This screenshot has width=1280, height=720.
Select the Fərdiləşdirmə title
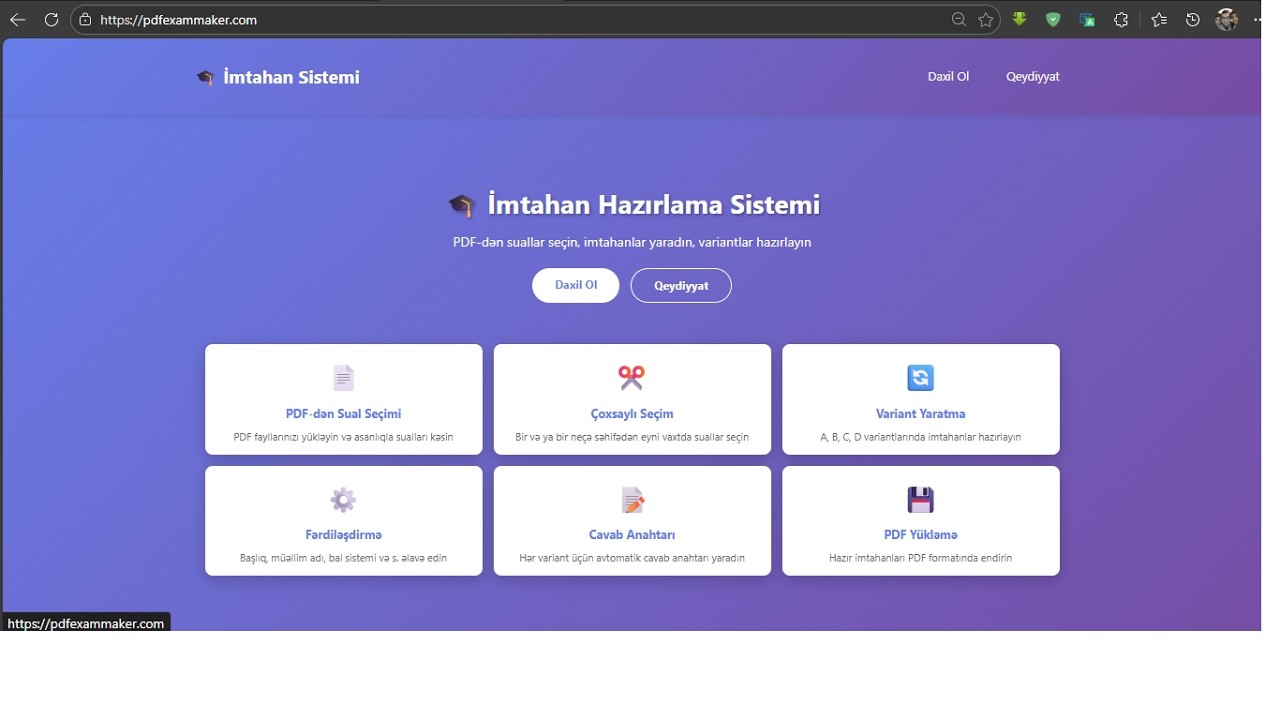tap(343, 535)
